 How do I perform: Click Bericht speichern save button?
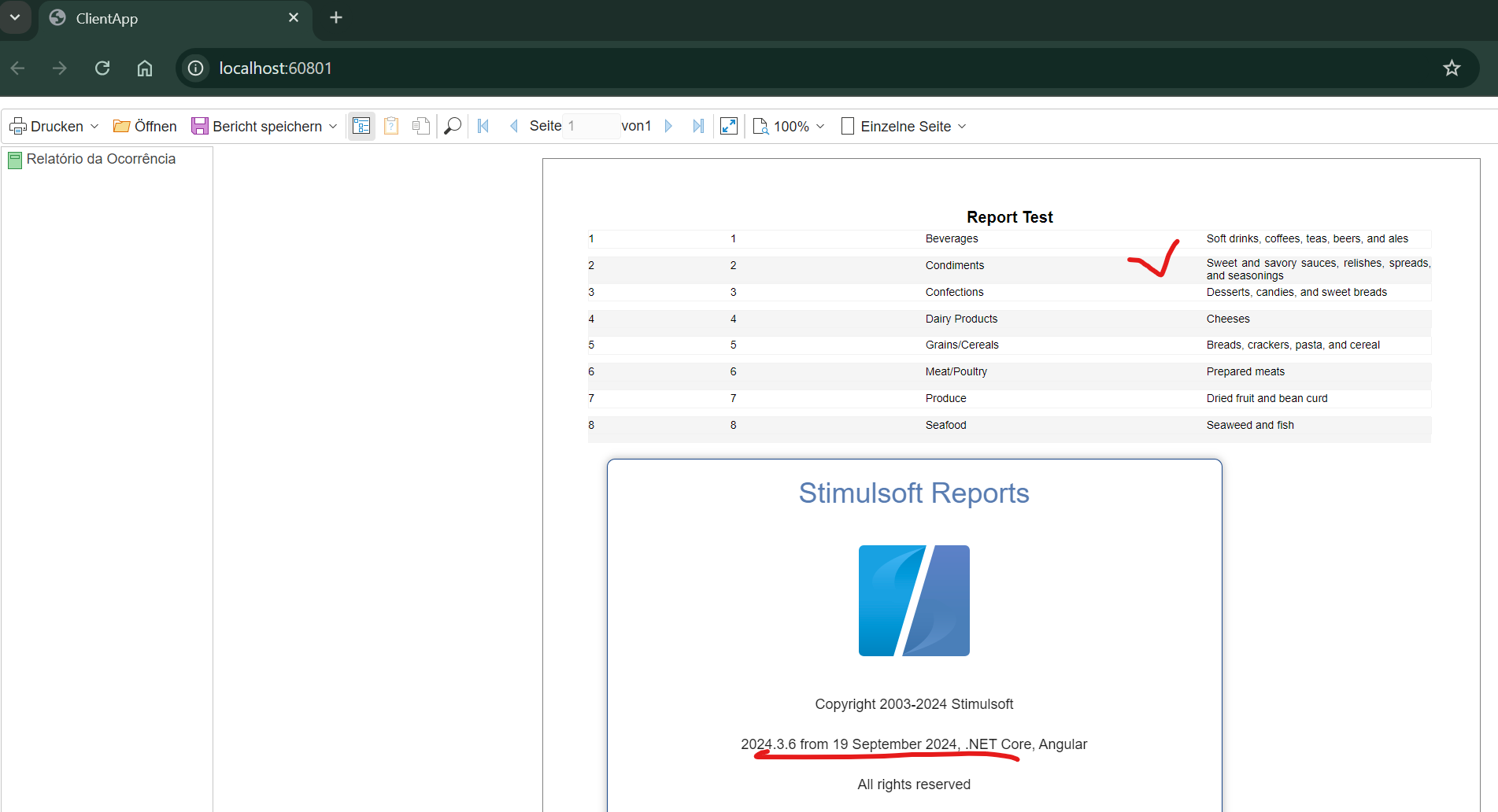tap(257, 126)
